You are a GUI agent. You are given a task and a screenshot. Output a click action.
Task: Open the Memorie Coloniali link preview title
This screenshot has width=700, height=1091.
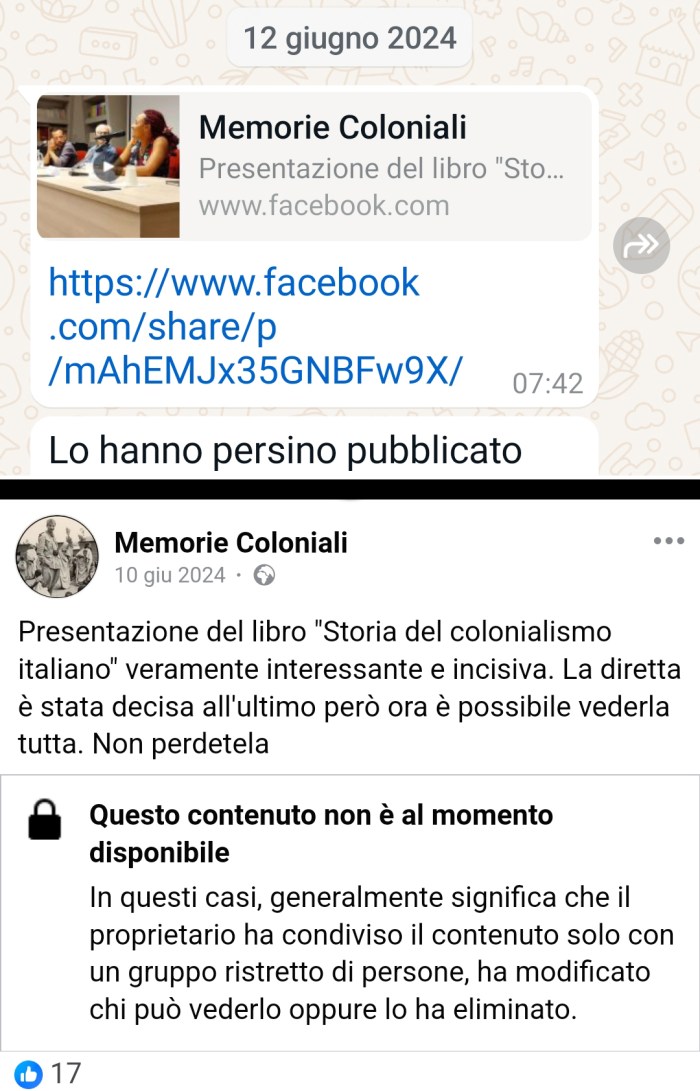click(x=333, y=127)
